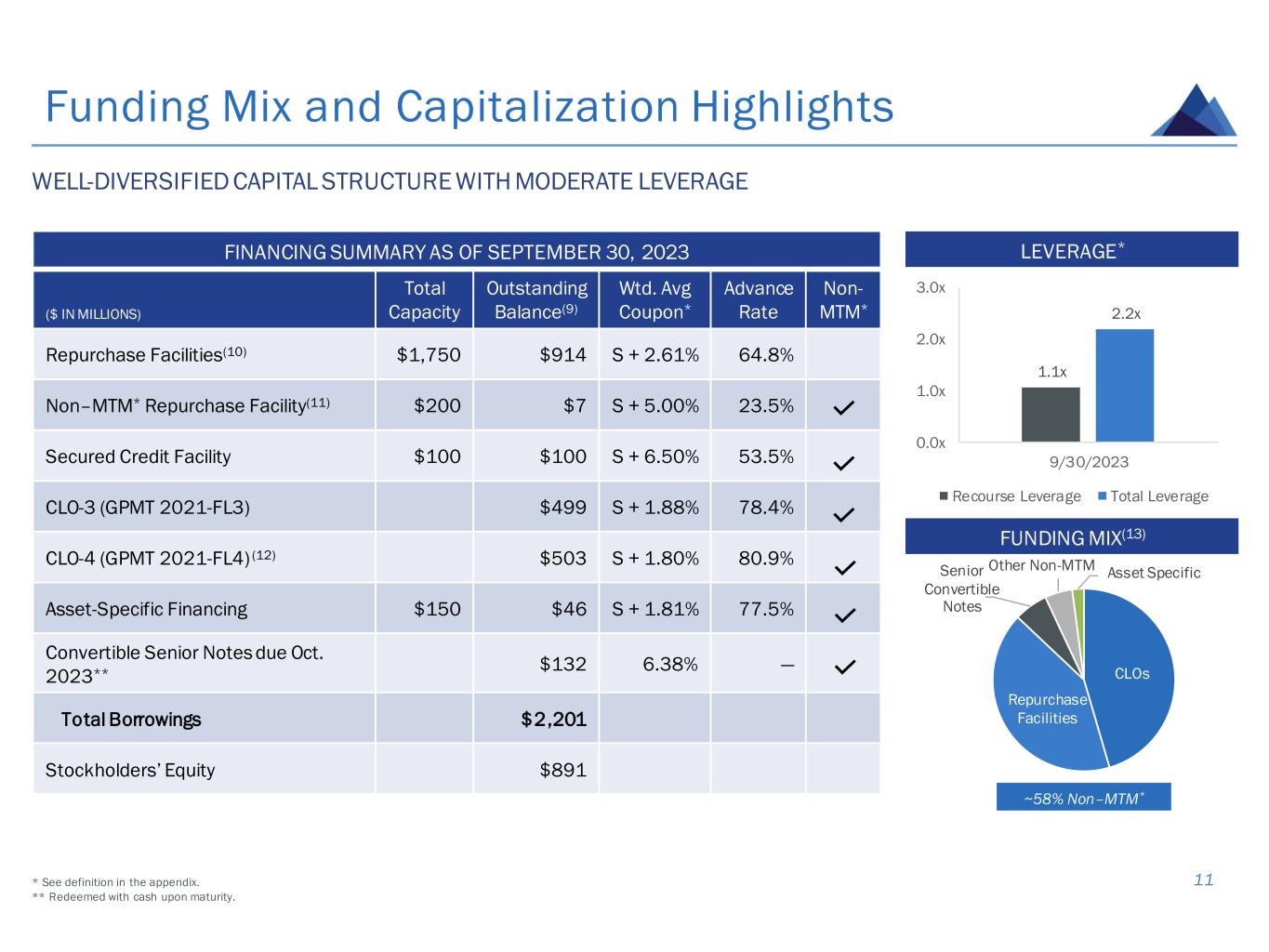Click the Convertible Senior Notes checkmark icon
Image resolution: width=1269 pixels, height=952 pixels.
843,667
